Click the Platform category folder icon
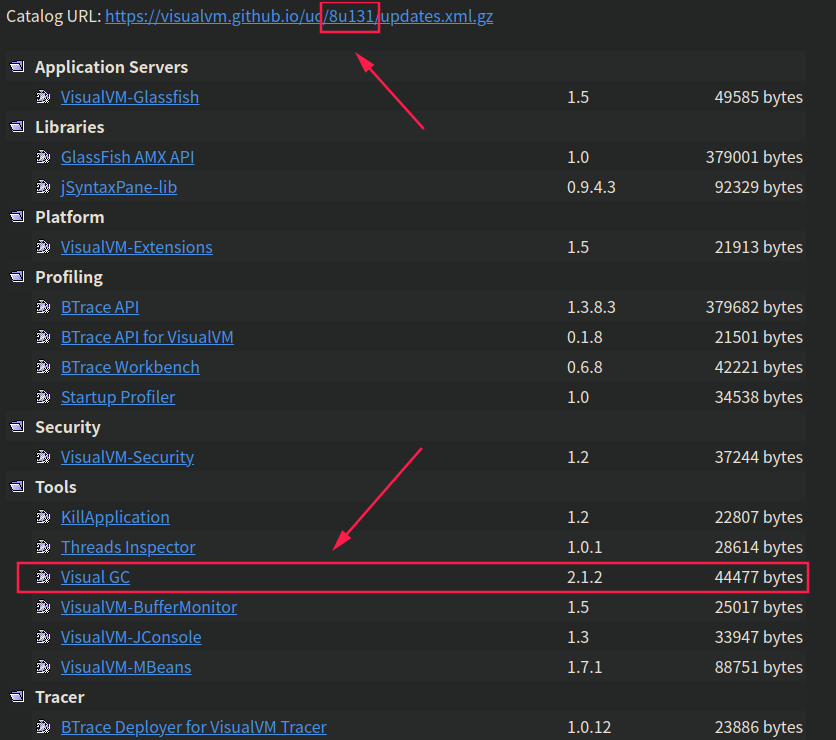Viewport: 836px width, 740px height. coord(18,216)
